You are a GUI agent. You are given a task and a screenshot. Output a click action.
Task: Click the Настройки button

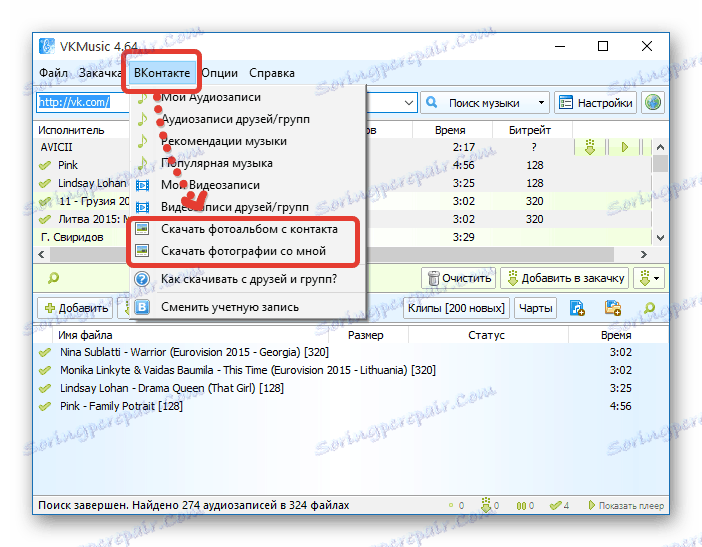tap(595, 103)
